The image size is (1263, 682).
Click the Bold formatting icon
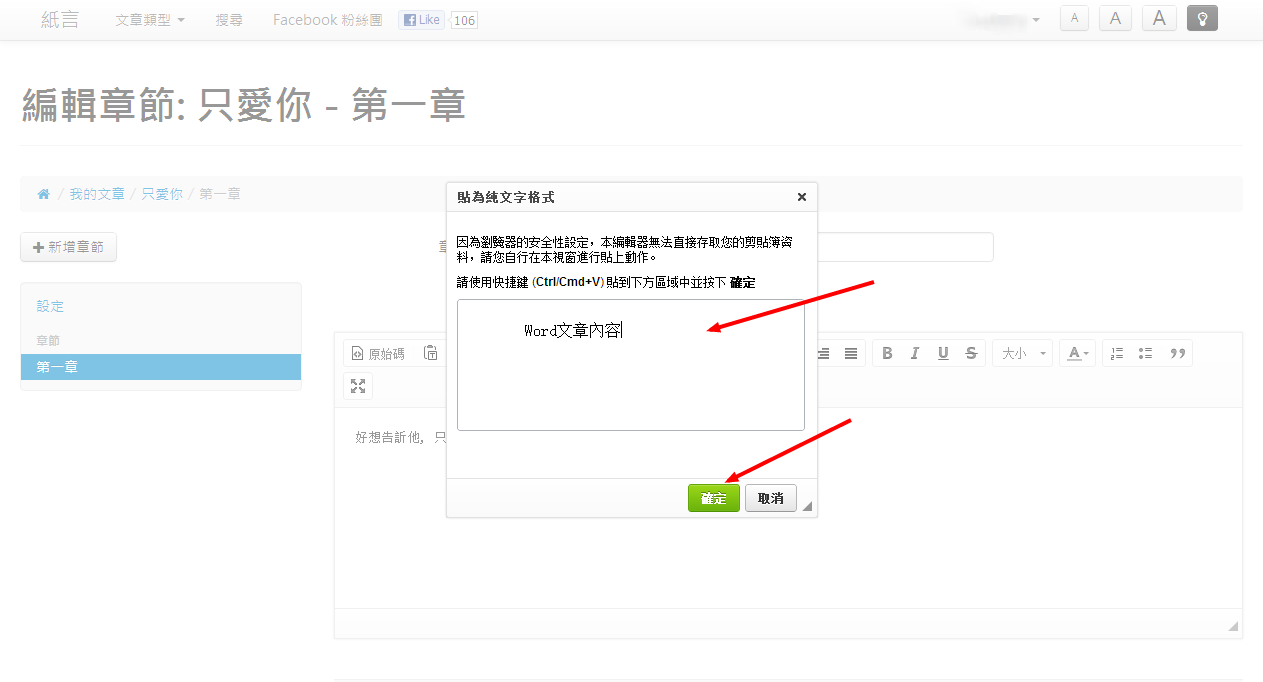coord(887,353)
